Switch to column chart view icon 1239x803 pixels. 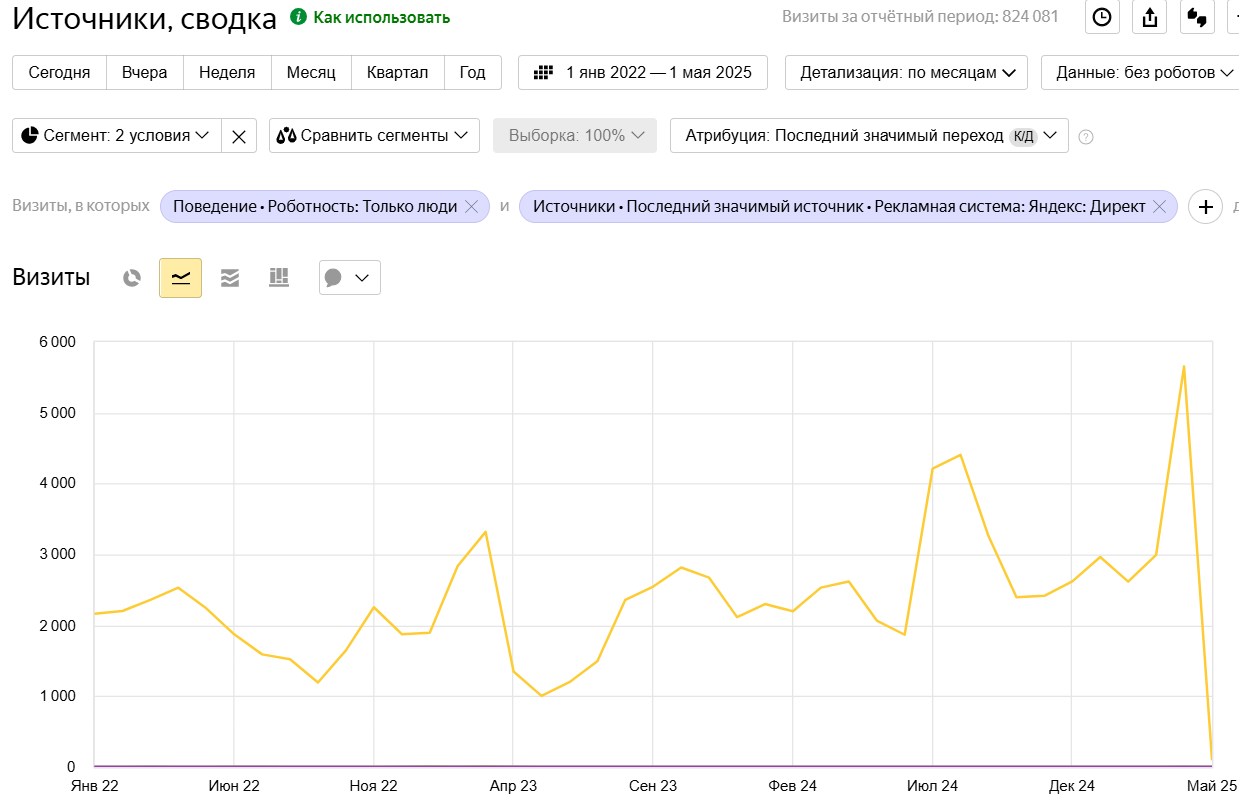(279, 278)
